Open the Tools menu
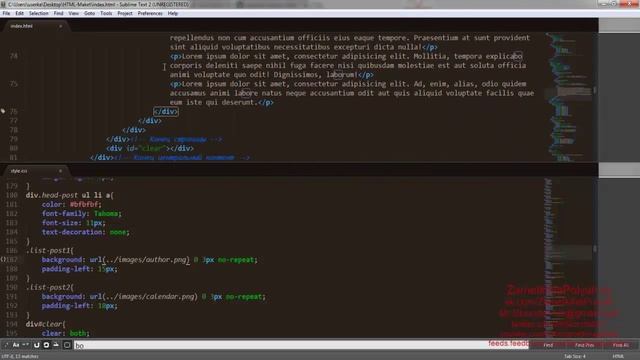Viewport: 640px width, 360px height. point(106,13)
